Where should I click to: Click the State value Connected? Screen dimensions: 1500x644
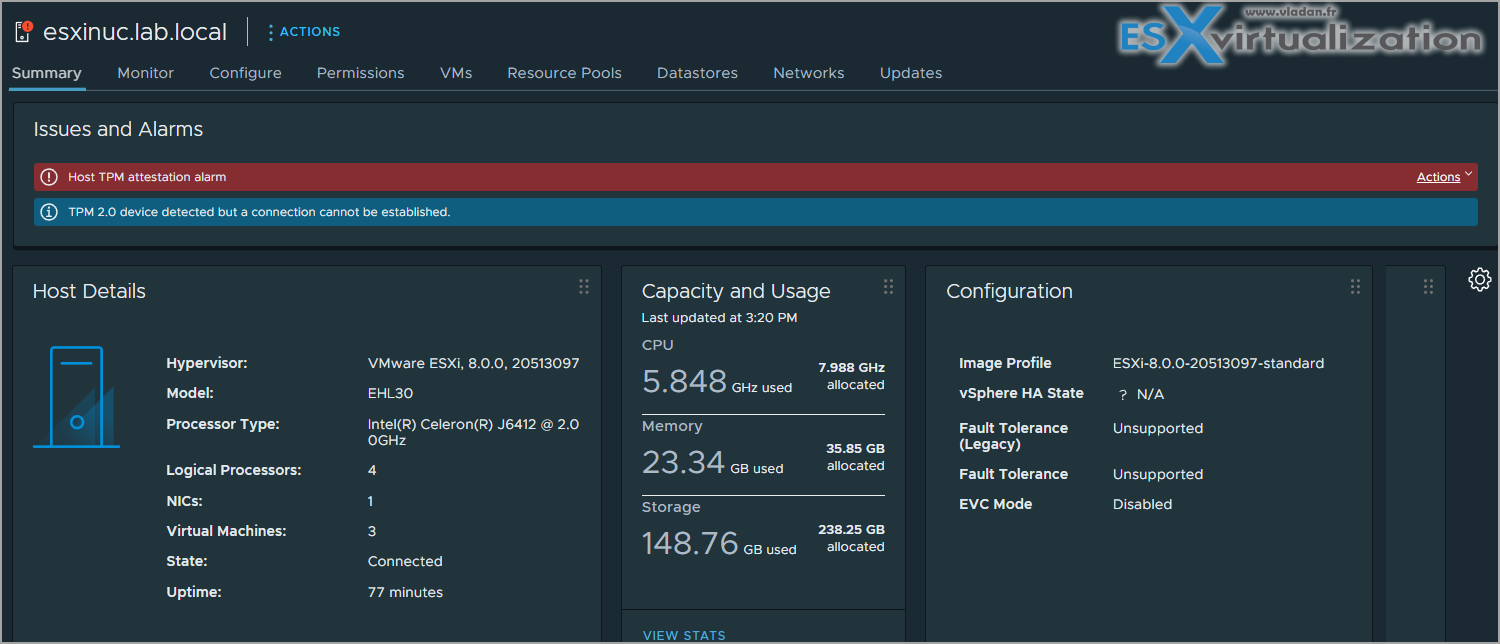(x=405, y=561)
